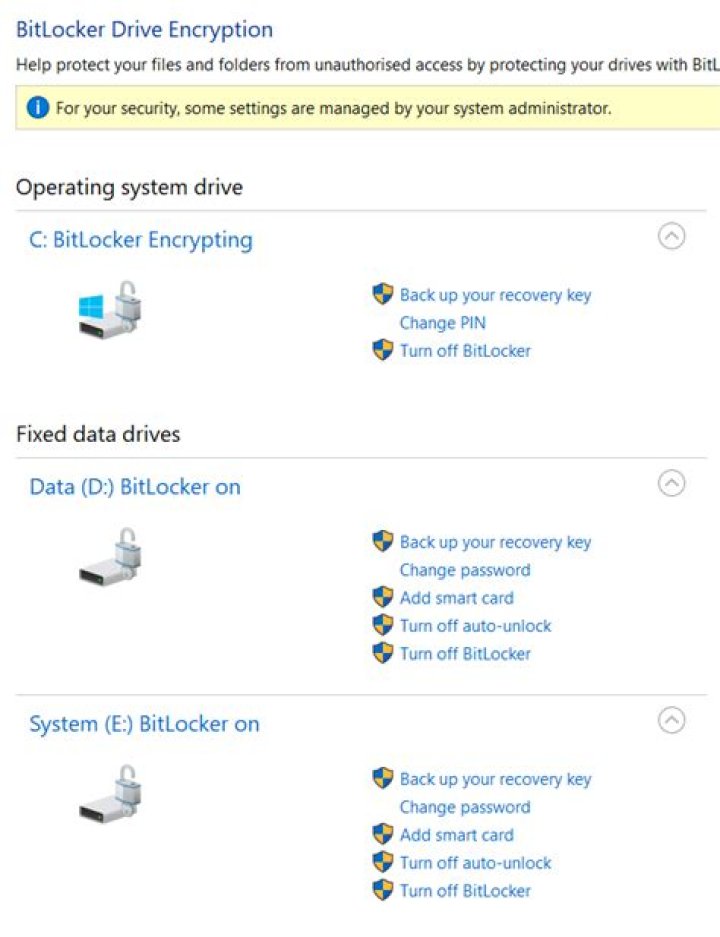Change password for System (E:) drive

tap(465, 807)
